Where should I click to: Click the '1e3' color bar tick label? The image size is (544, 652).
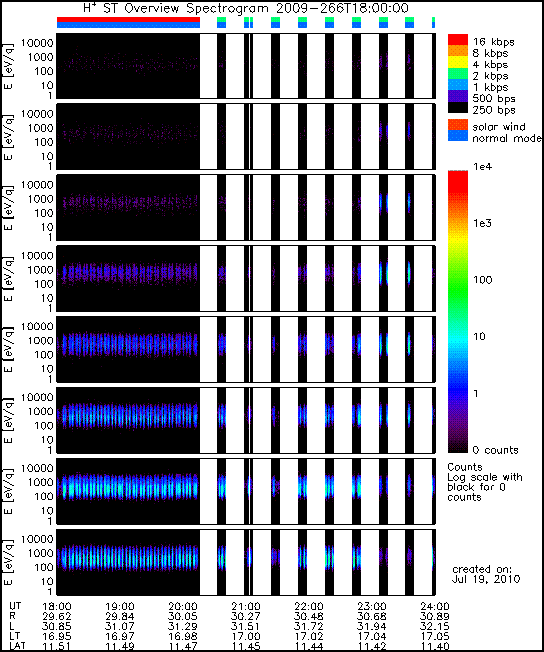click(482, 223)
